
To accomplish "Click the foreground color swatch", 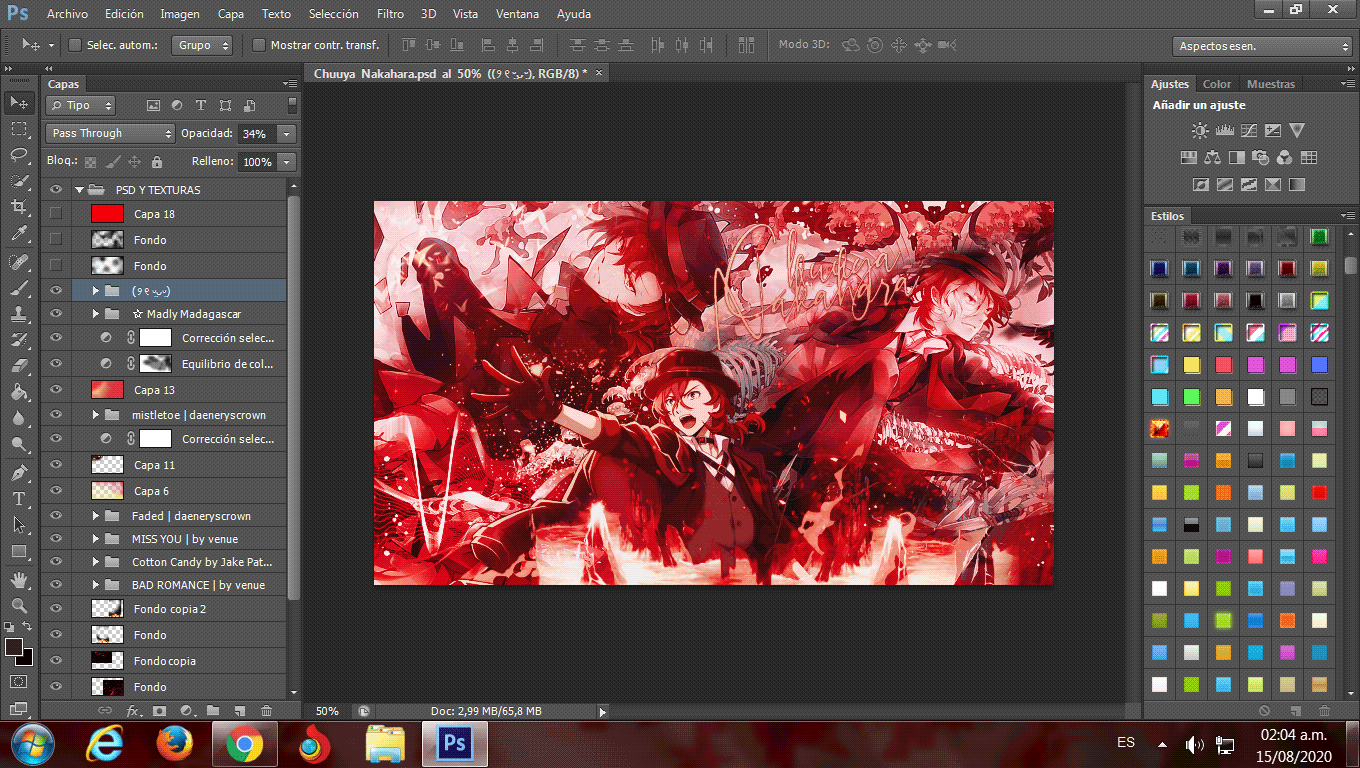I will point(13,648).
